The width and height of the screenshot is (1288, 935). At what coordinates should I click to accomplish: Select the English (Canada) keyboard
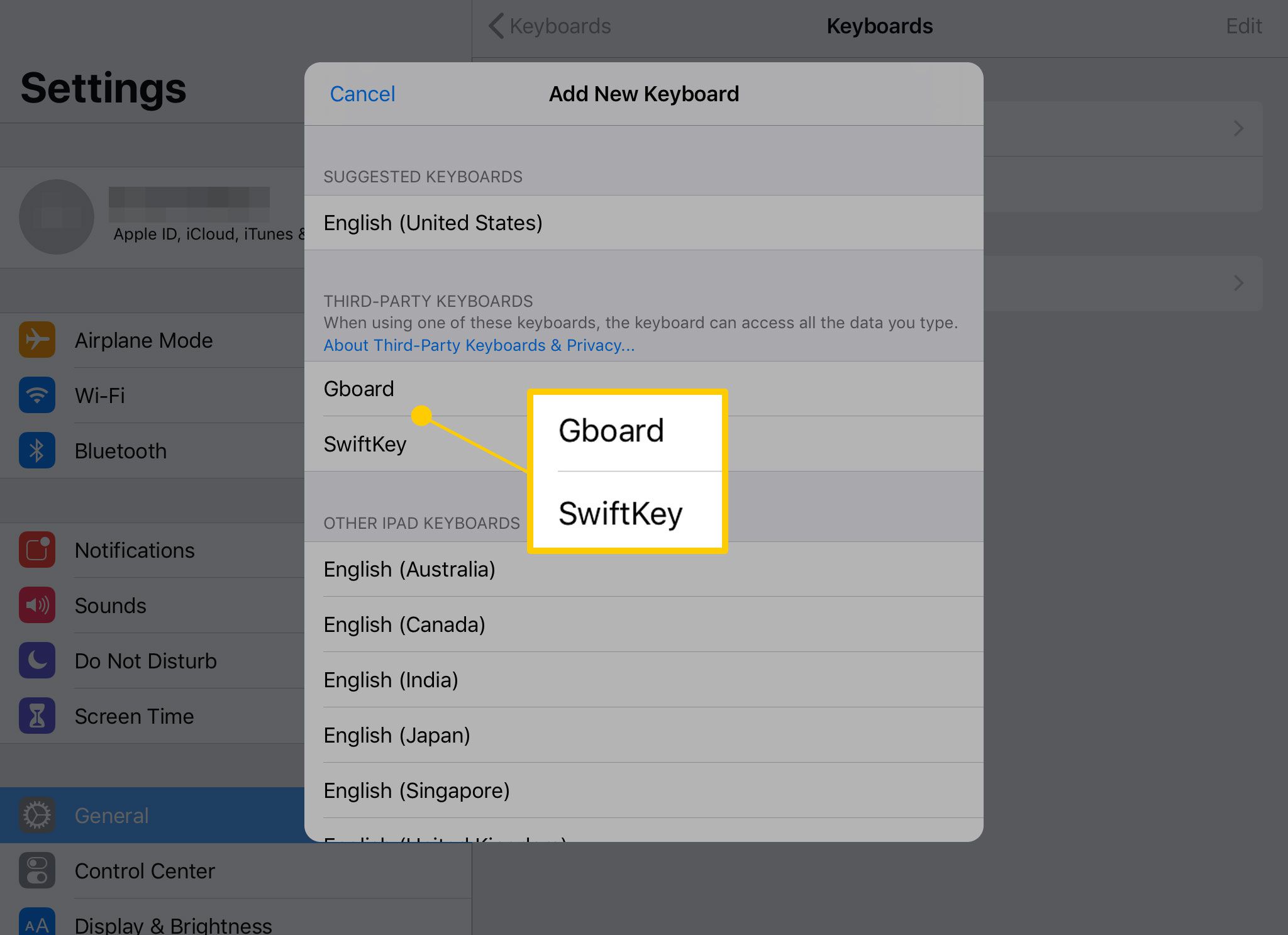(x=643, y=624)
